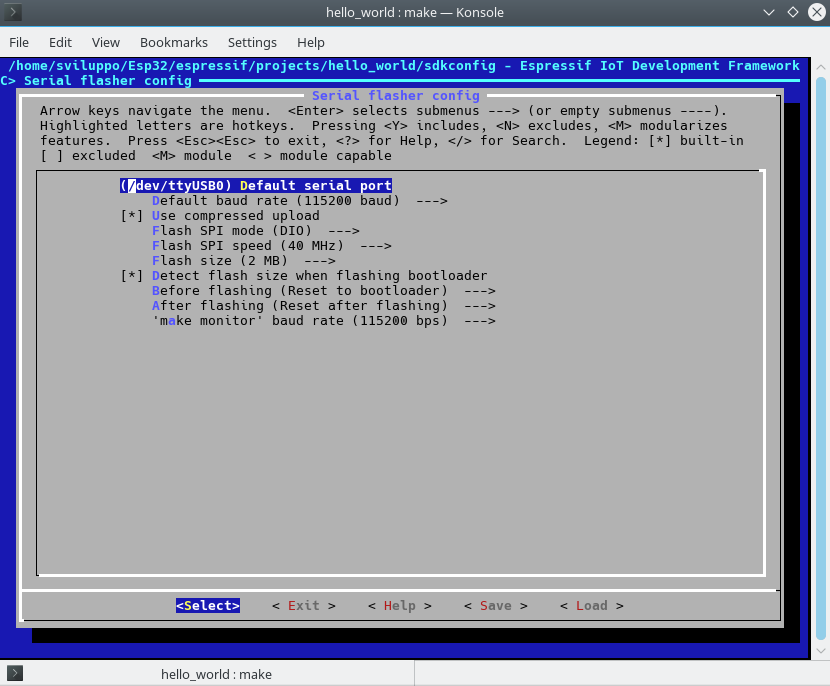Click the Save button in menuconfig
Image resolution: width=830 pixels, height=686 pixels.
point(494,605)
